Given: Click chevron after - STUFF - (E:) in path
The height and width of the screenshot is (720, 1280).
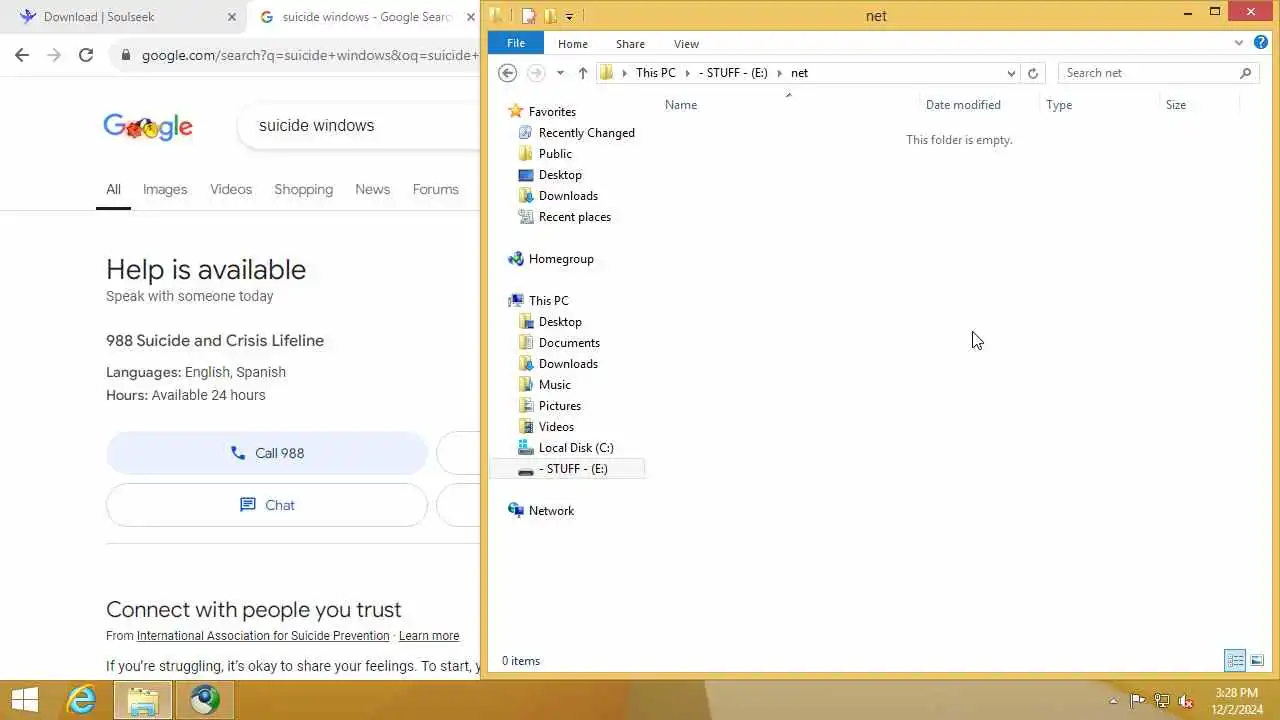Looking at the screenshot, I should click(x=780, y=73).
